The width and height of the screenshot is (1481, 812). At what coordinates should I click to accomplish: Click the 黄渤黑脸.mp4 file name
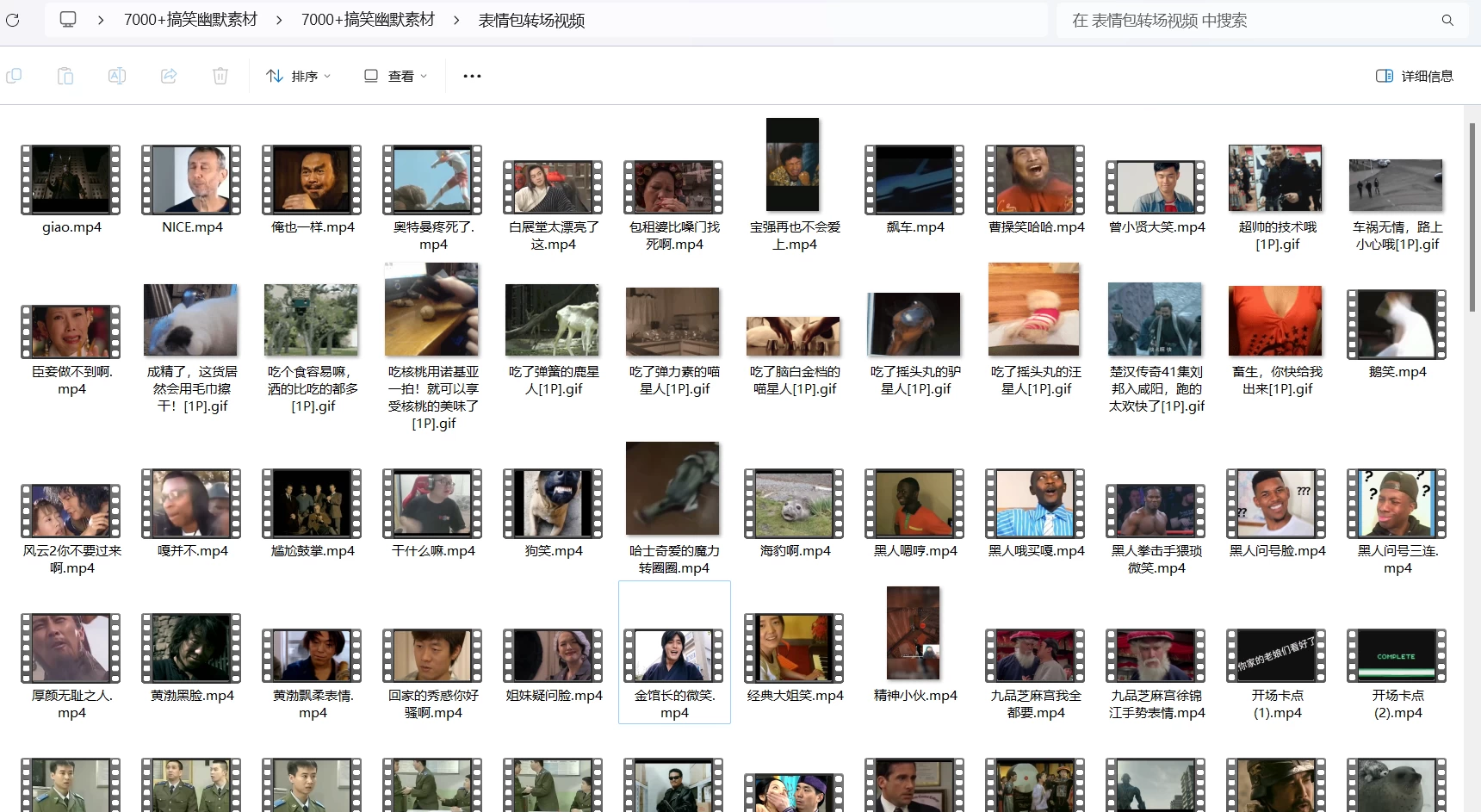(x=192, y=695)
